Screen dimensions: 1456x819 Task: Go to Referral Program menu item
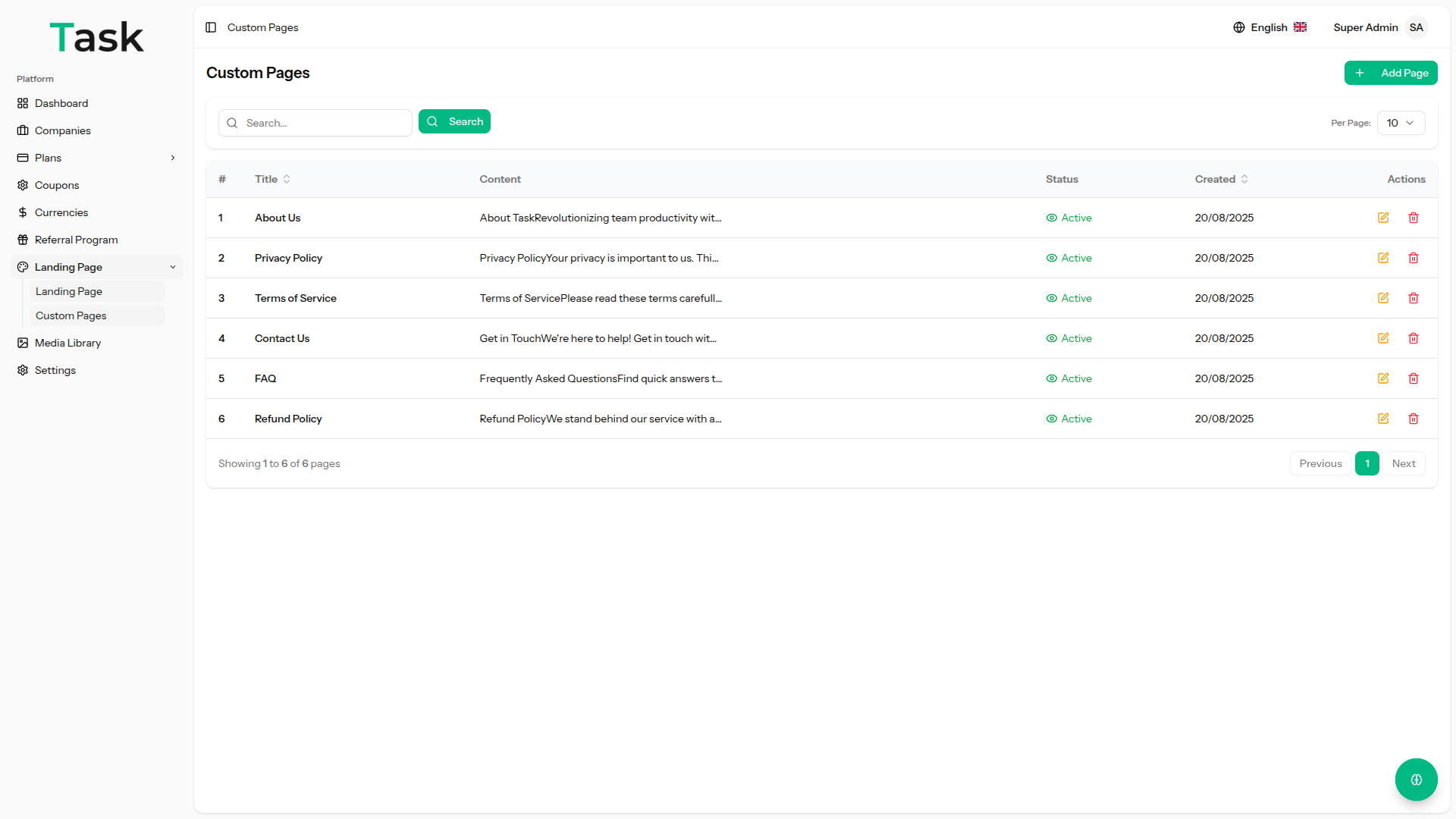pyautogui.click(x=76, y=240)
